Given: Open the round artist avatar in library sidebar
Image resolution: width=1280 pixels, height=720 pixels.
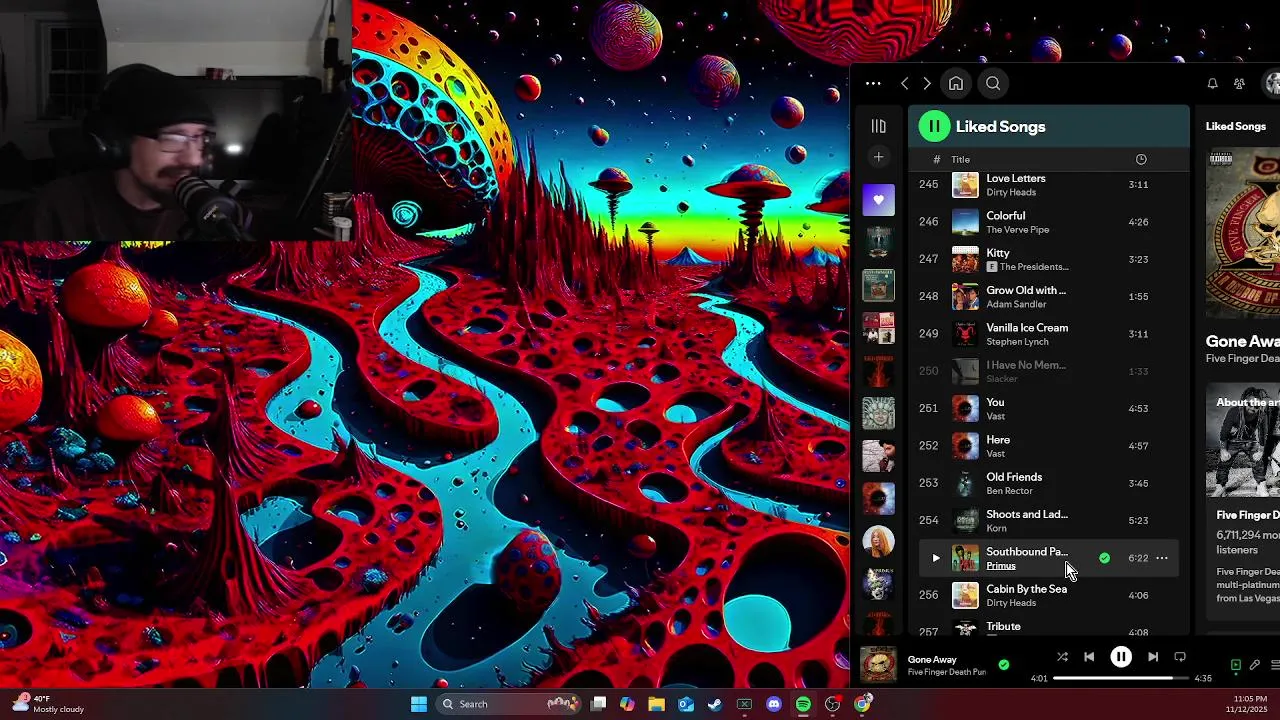Looking at the screenshot, I should point(878,541).
